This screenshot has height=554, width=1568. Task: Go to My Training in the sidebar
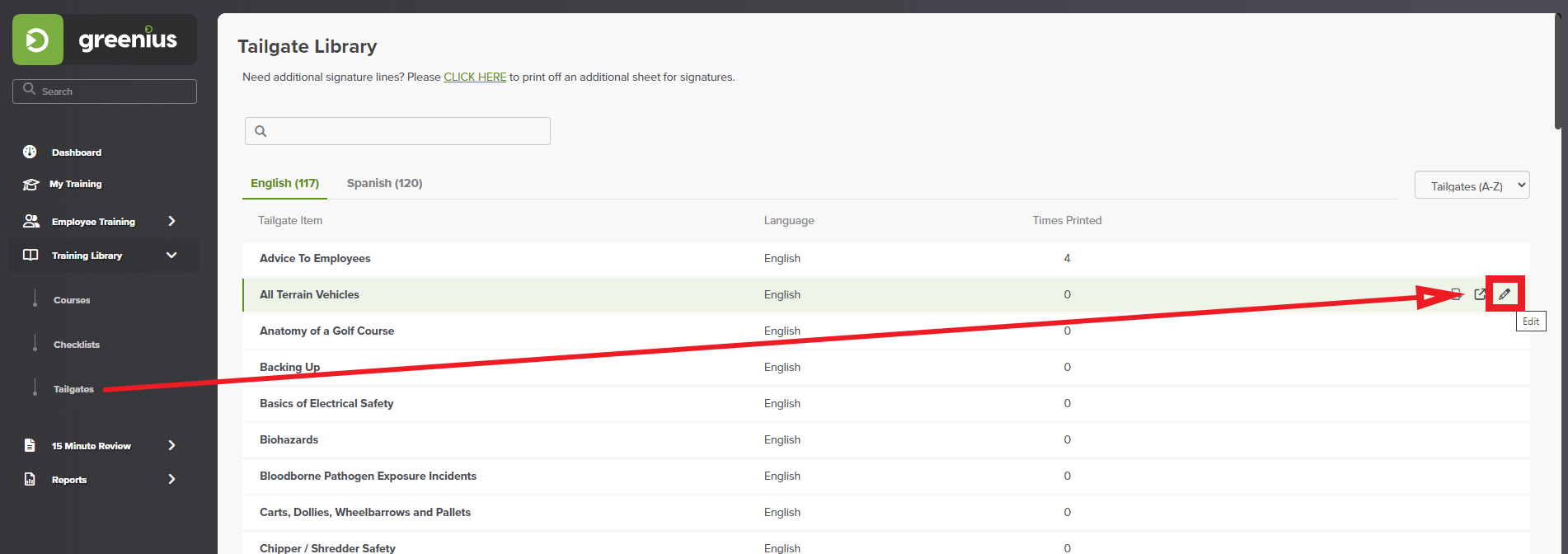pyautogui.click(x=76, y=184)
